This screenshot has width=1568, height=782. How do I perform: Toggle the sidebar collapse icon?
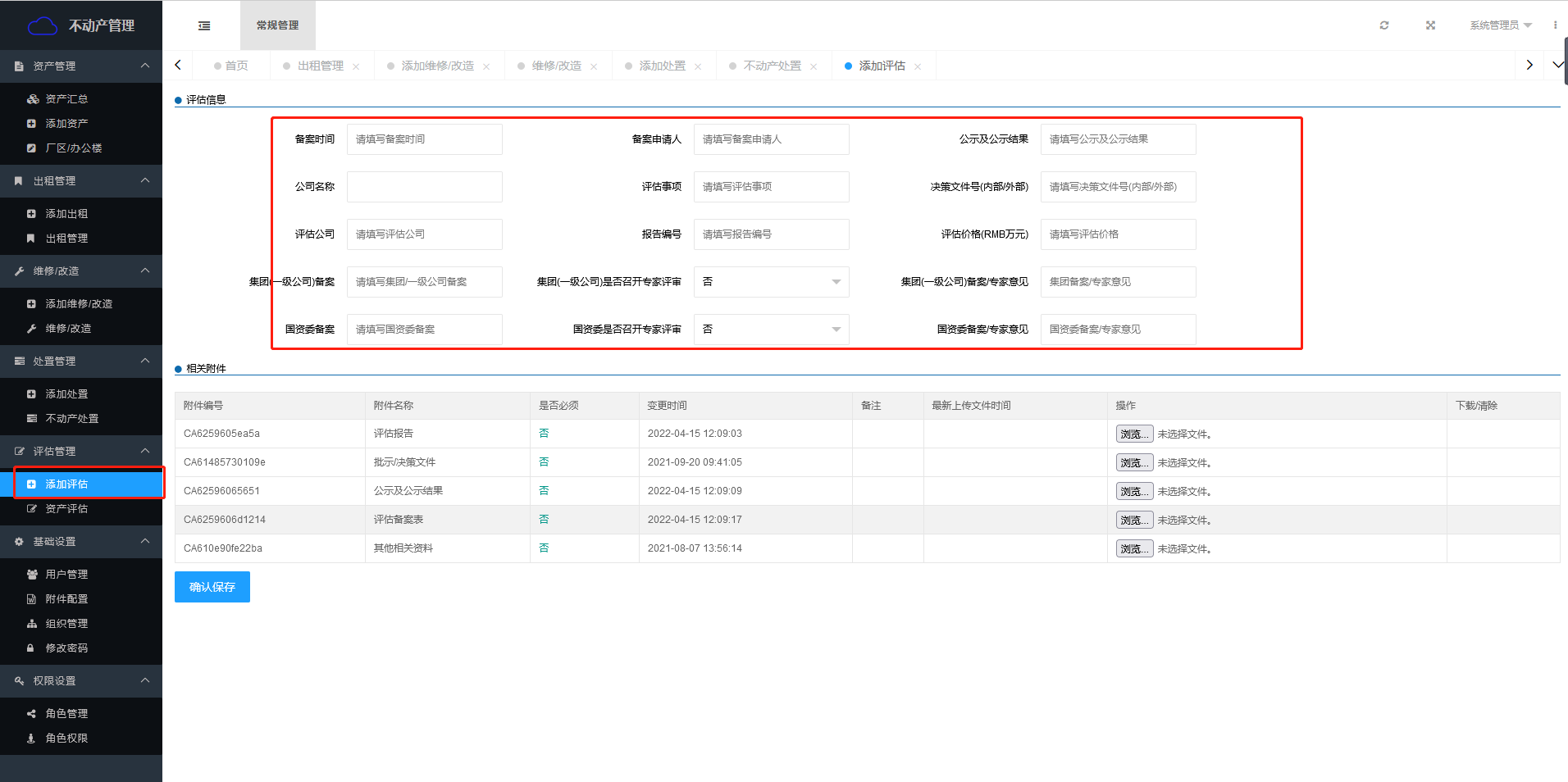(x=204, y=25)
